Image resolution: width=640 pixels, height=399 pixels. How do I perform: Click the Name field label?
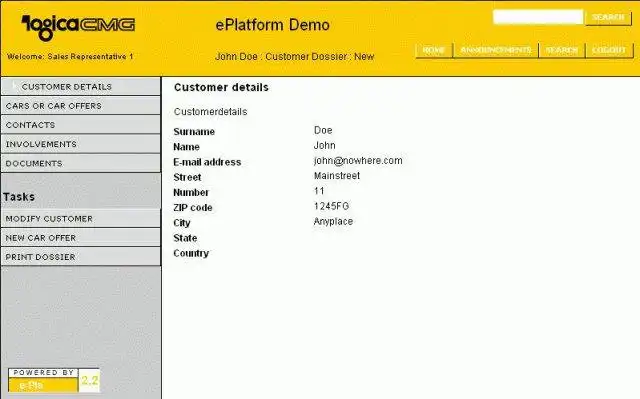point(186,147)
